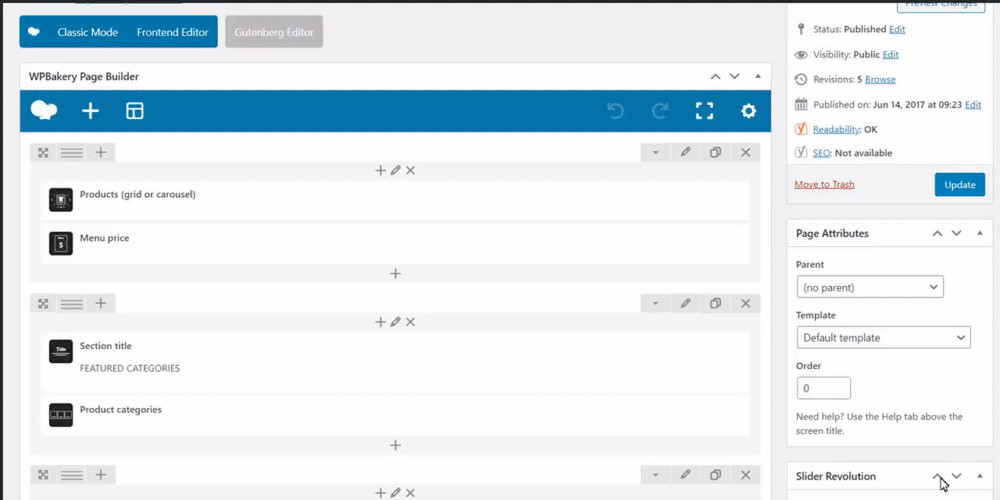Click the Update button
This screenshot has width=1000, height=500.
tap(960, 185)
